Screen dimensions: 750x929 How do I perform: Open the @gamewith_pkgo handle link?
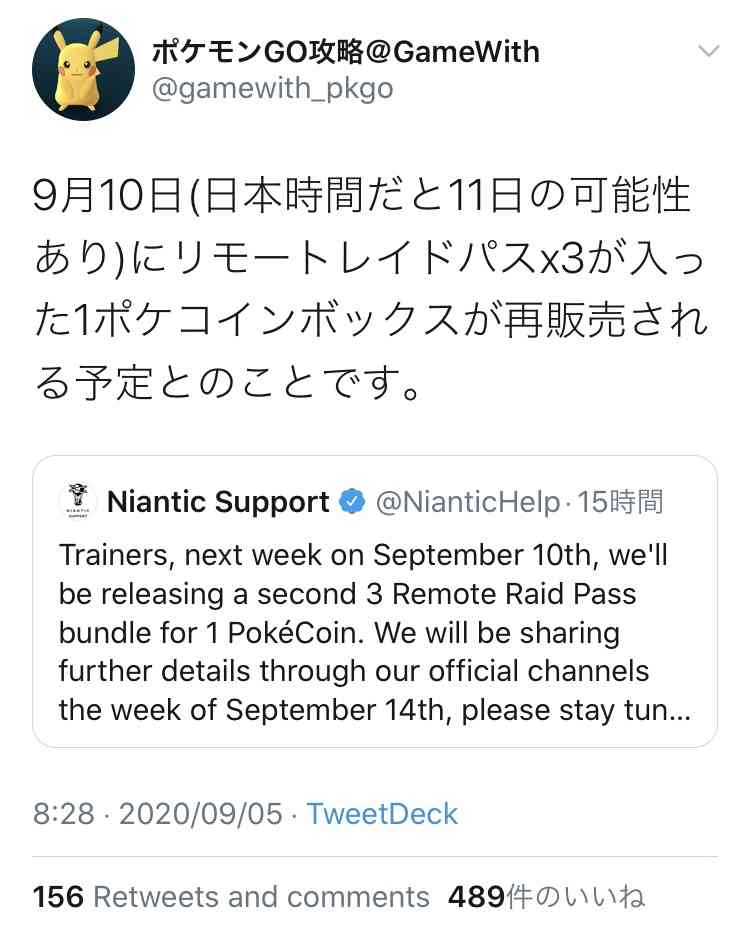pos(272,89)
